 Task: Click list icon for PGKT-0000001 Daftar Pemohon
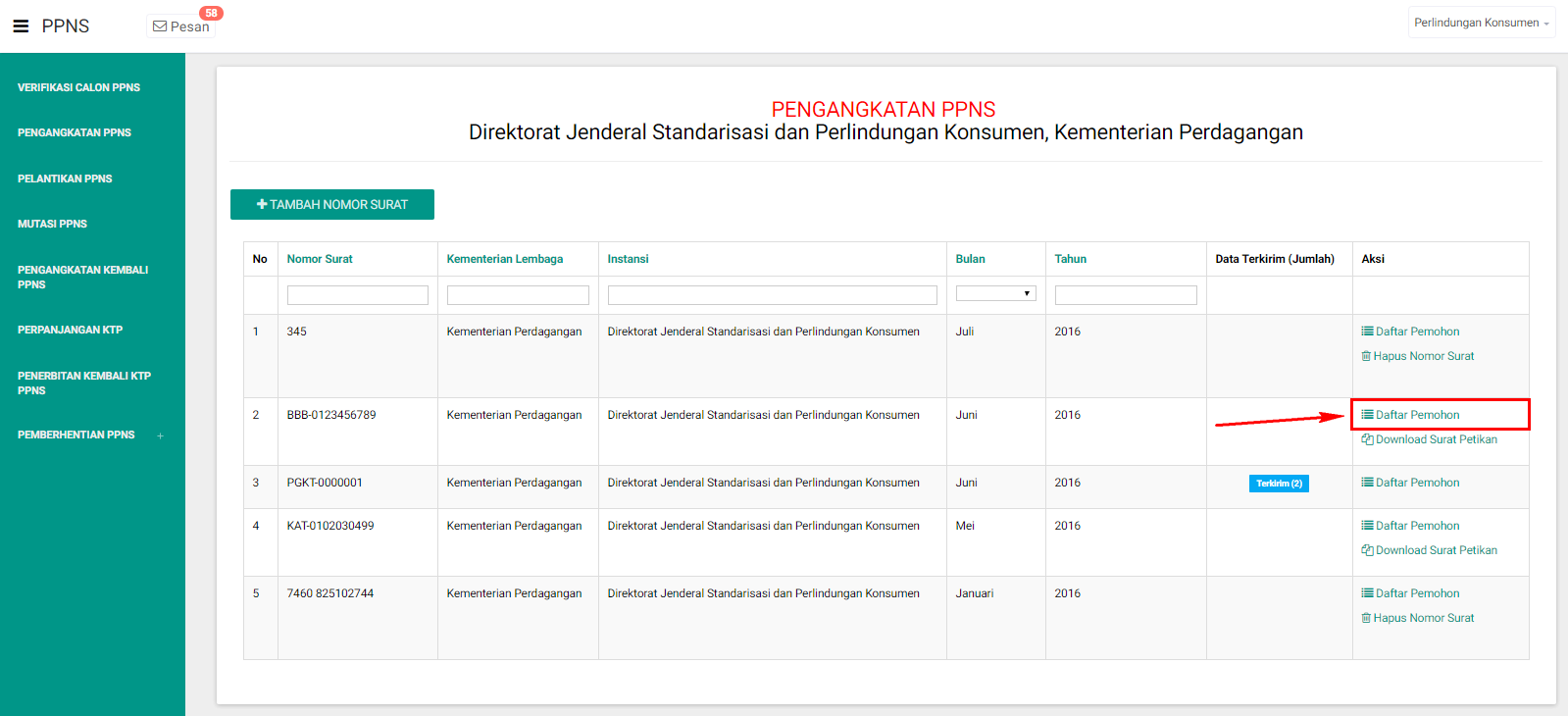(1367, 483)
